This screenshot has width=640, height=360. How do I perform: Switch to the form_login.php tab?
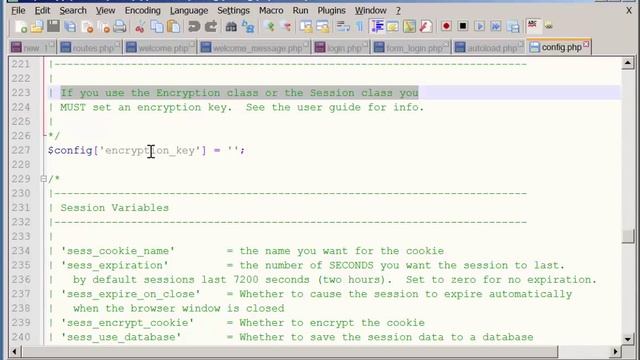tap(411, 48)
